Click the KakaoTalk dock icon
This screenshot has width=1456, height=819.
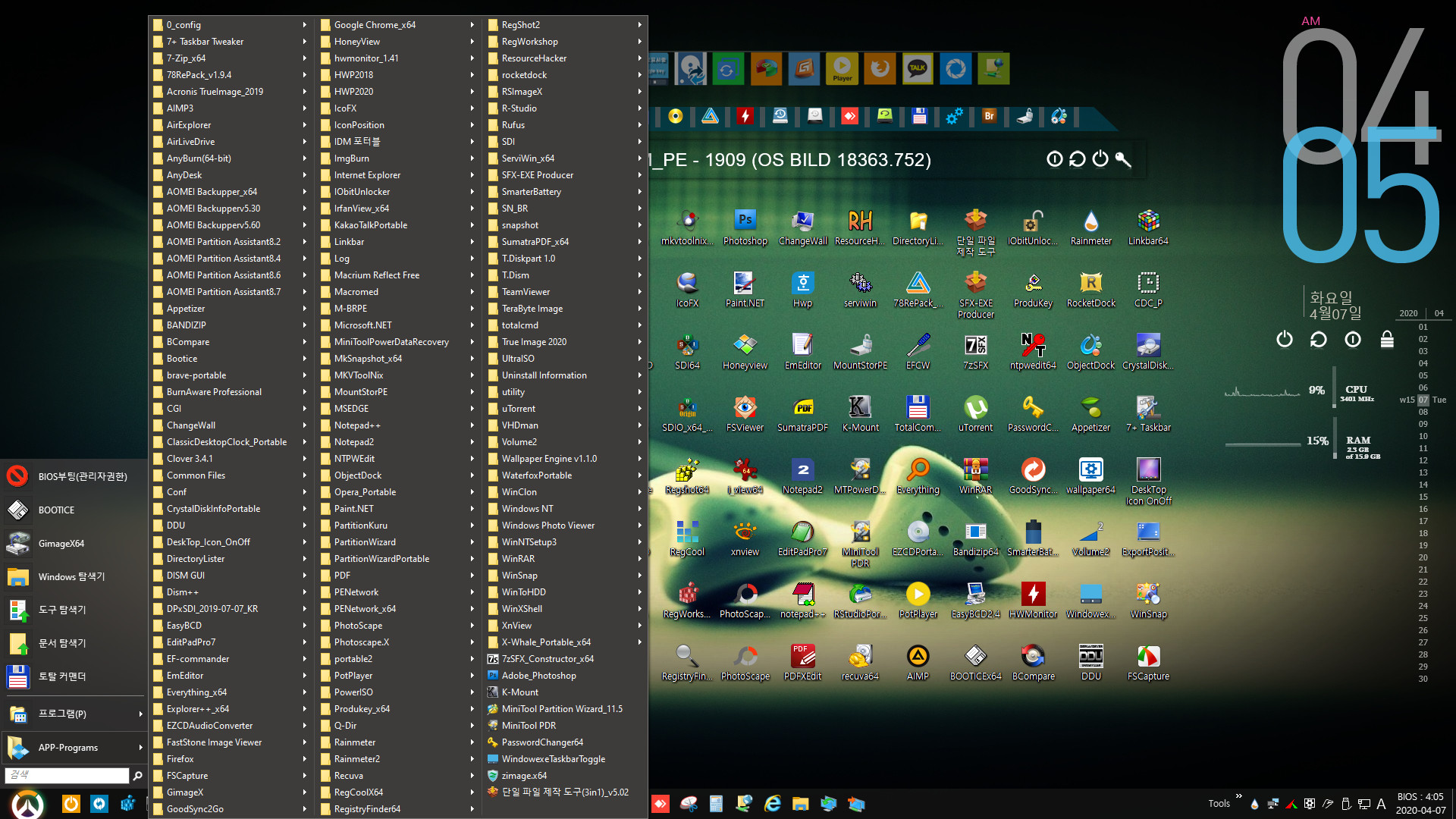(917, 69)
